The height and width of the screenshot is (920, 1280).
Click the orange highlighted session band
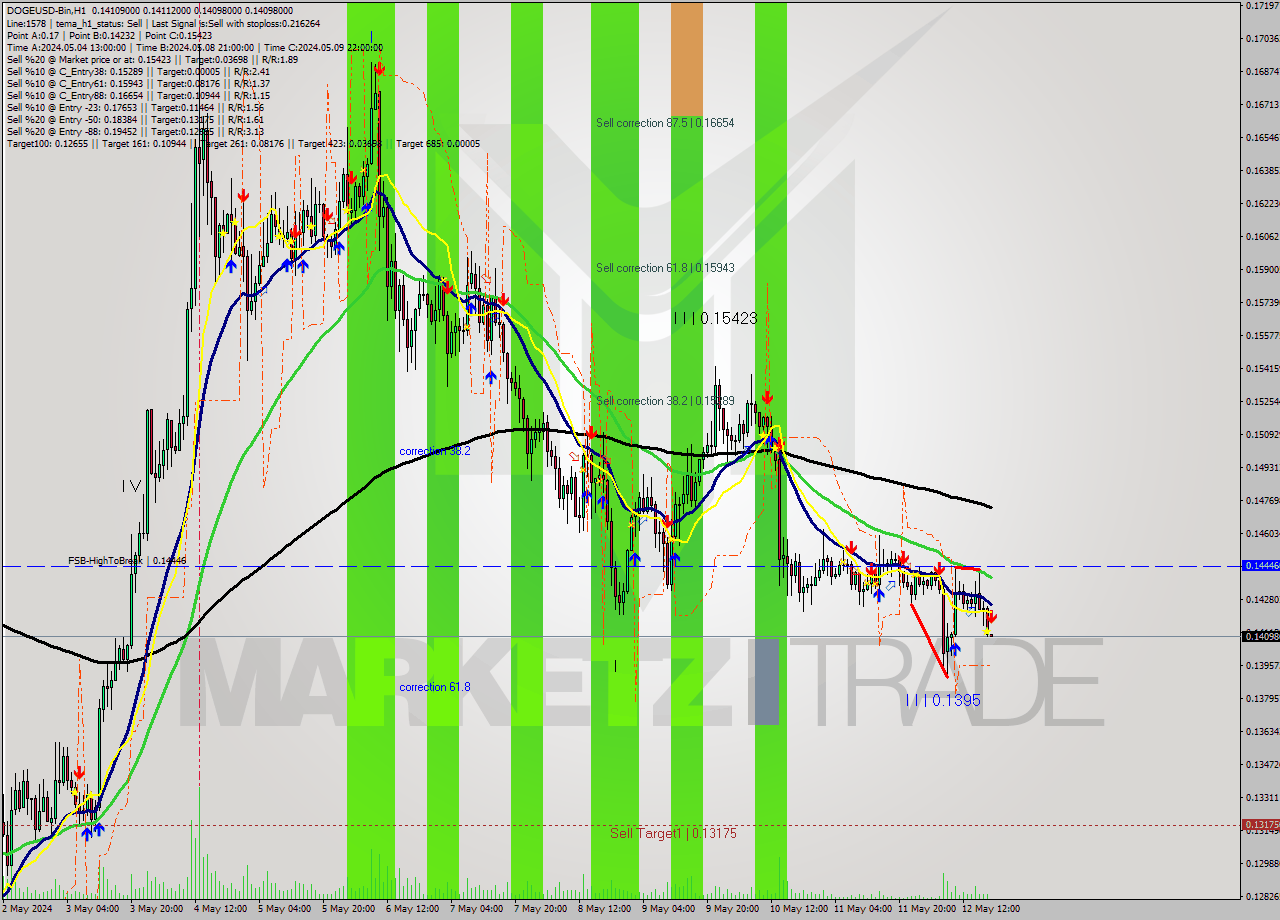686,59
